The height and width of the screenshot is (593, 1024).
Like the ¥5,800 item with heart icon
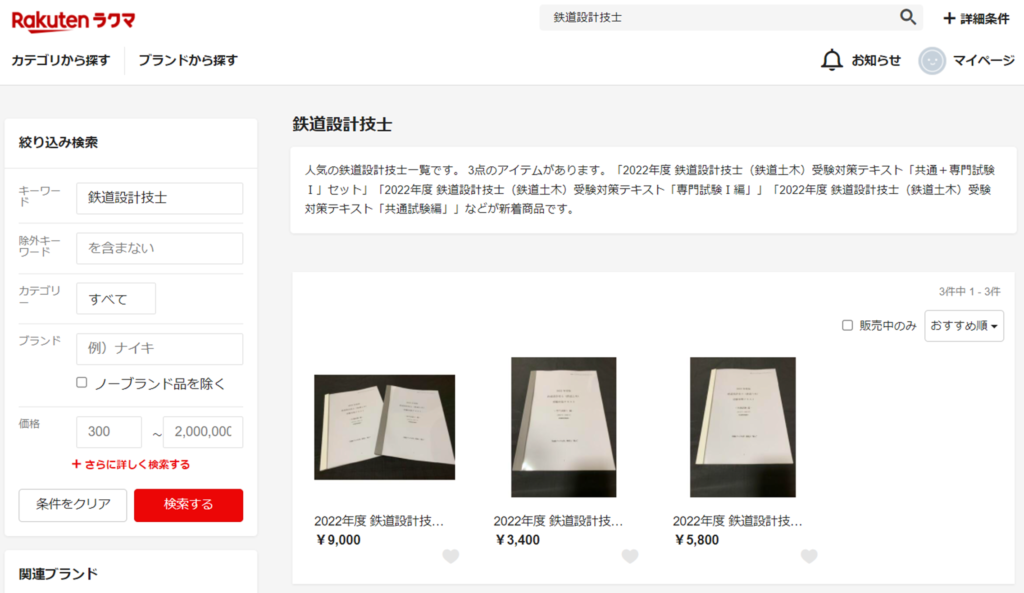[x=809, y=556]
